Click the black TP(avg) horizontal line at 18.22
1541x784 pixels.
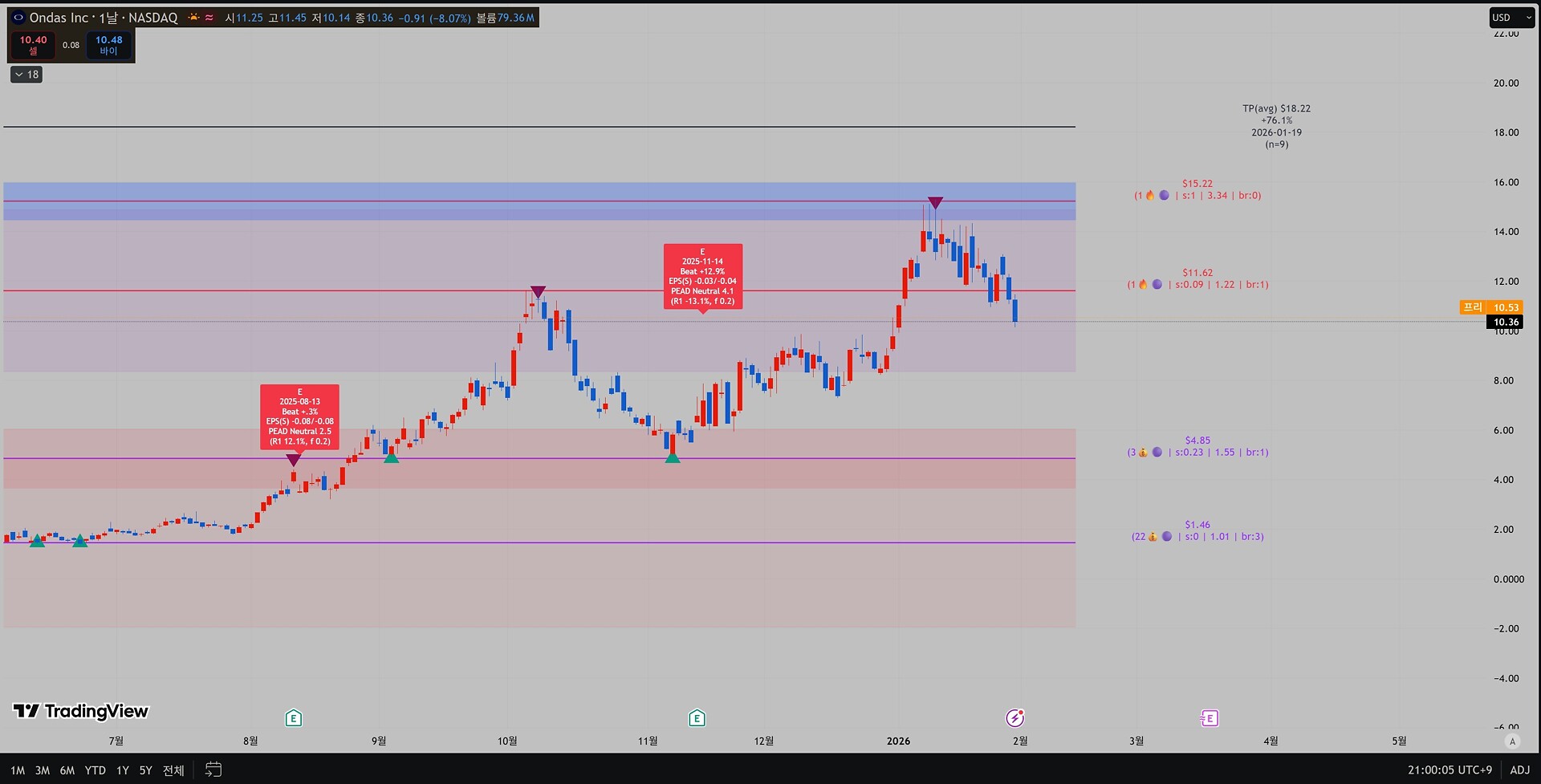coord(539,127)
